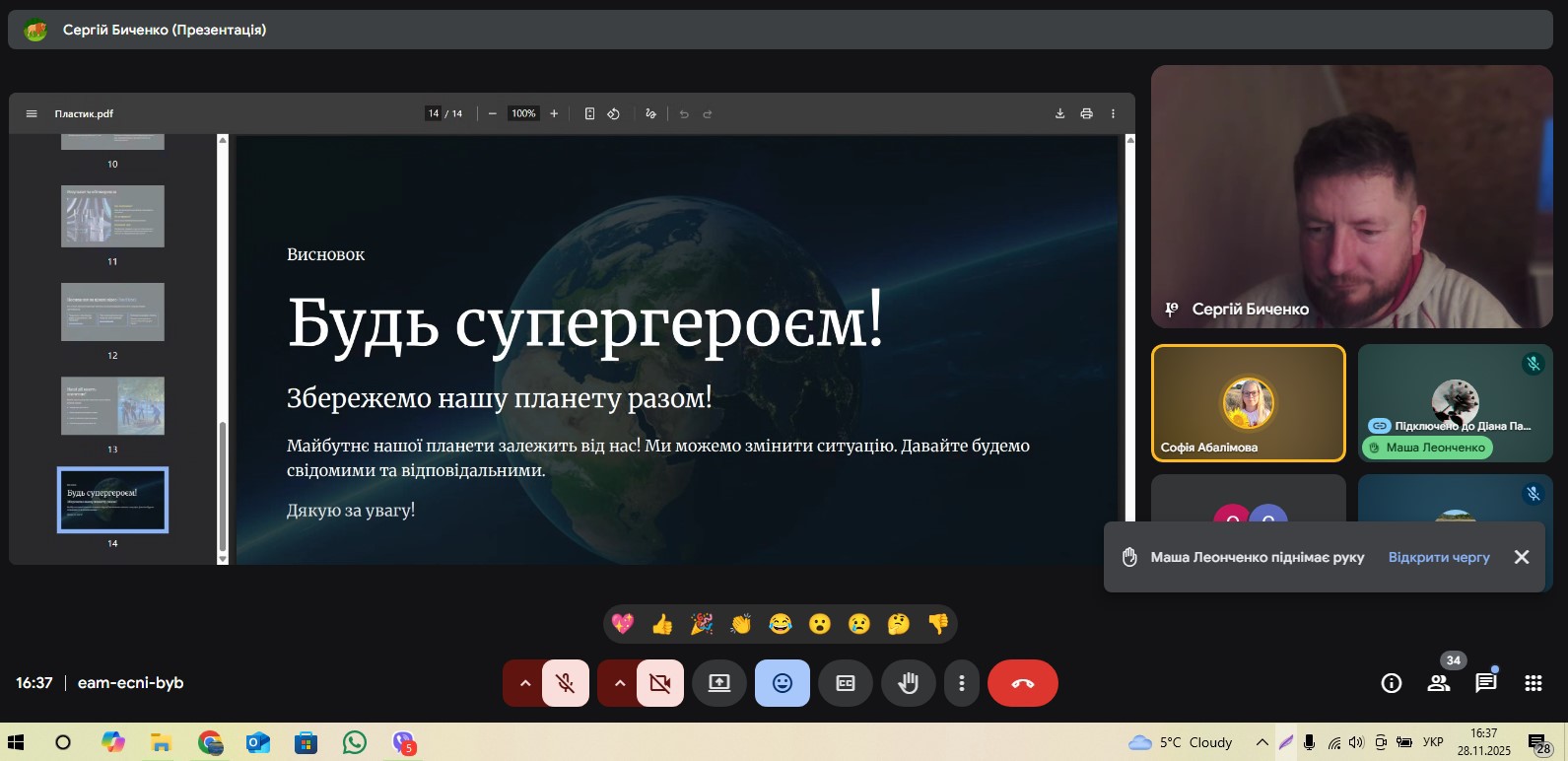The height and width of the screenshot is (761, 1568).
Task: Send thumbs up emoji reaction
Action: pyautogui.click(x=662, y=624)
